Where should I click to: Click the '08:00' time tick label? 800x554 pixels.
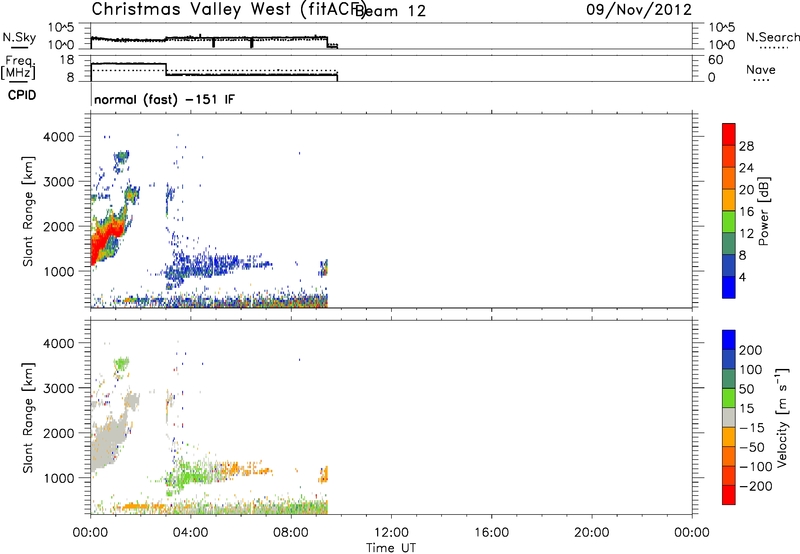tap(291, 533)
